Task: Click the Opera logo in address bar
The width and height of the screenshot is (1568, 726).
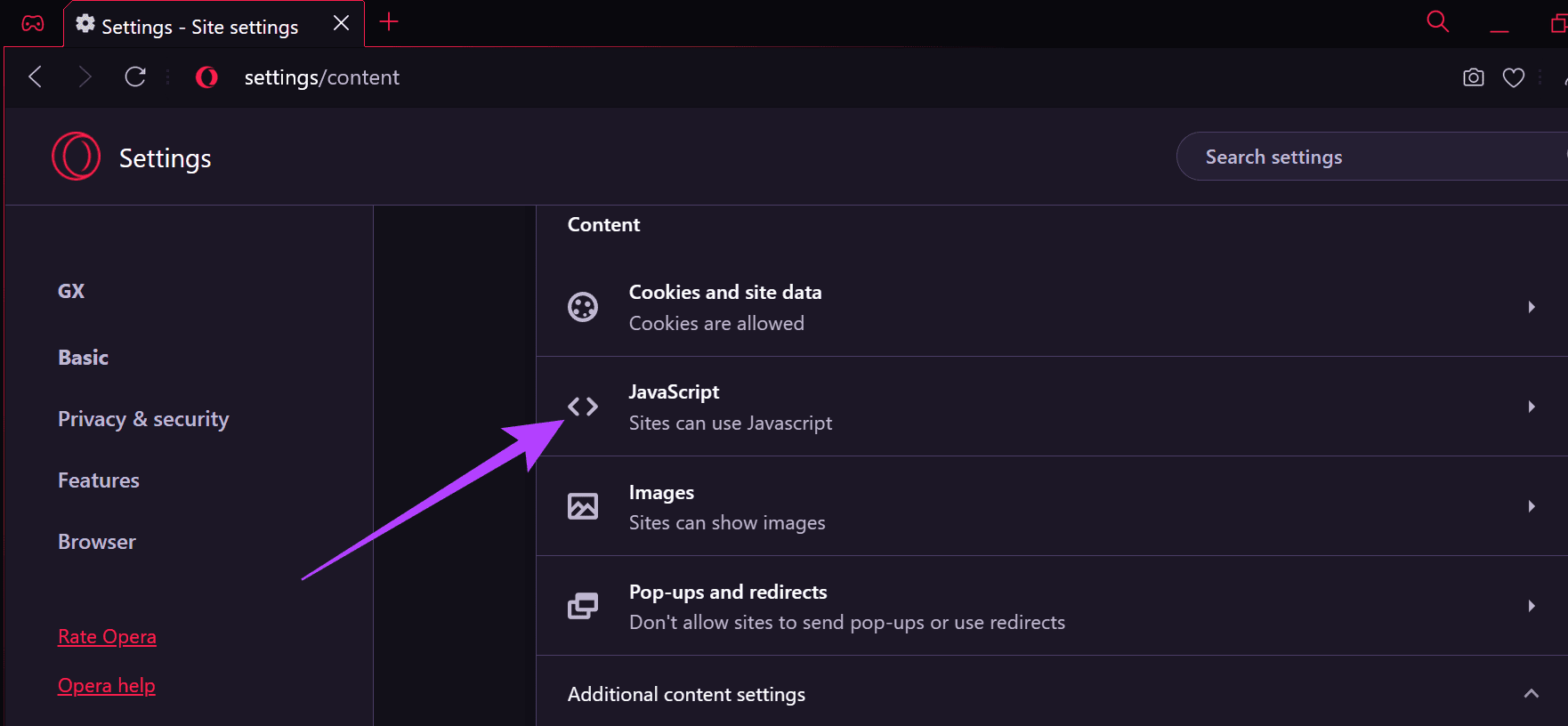Action: (x=206, y=77)
